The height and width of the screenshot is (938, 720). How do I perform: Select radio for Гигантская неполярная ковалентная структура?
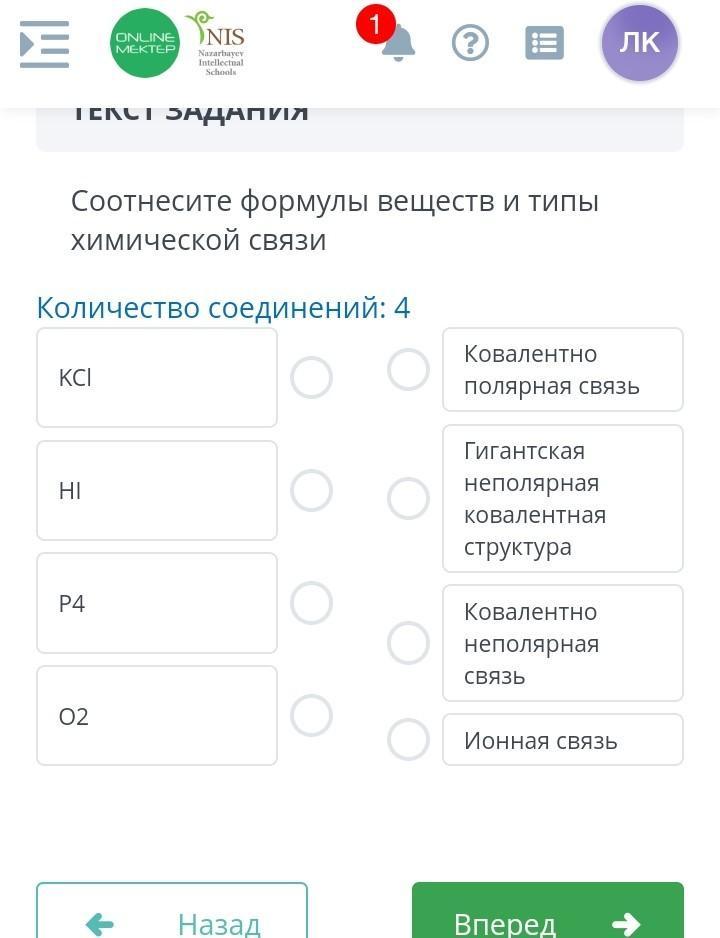(408, 498)
